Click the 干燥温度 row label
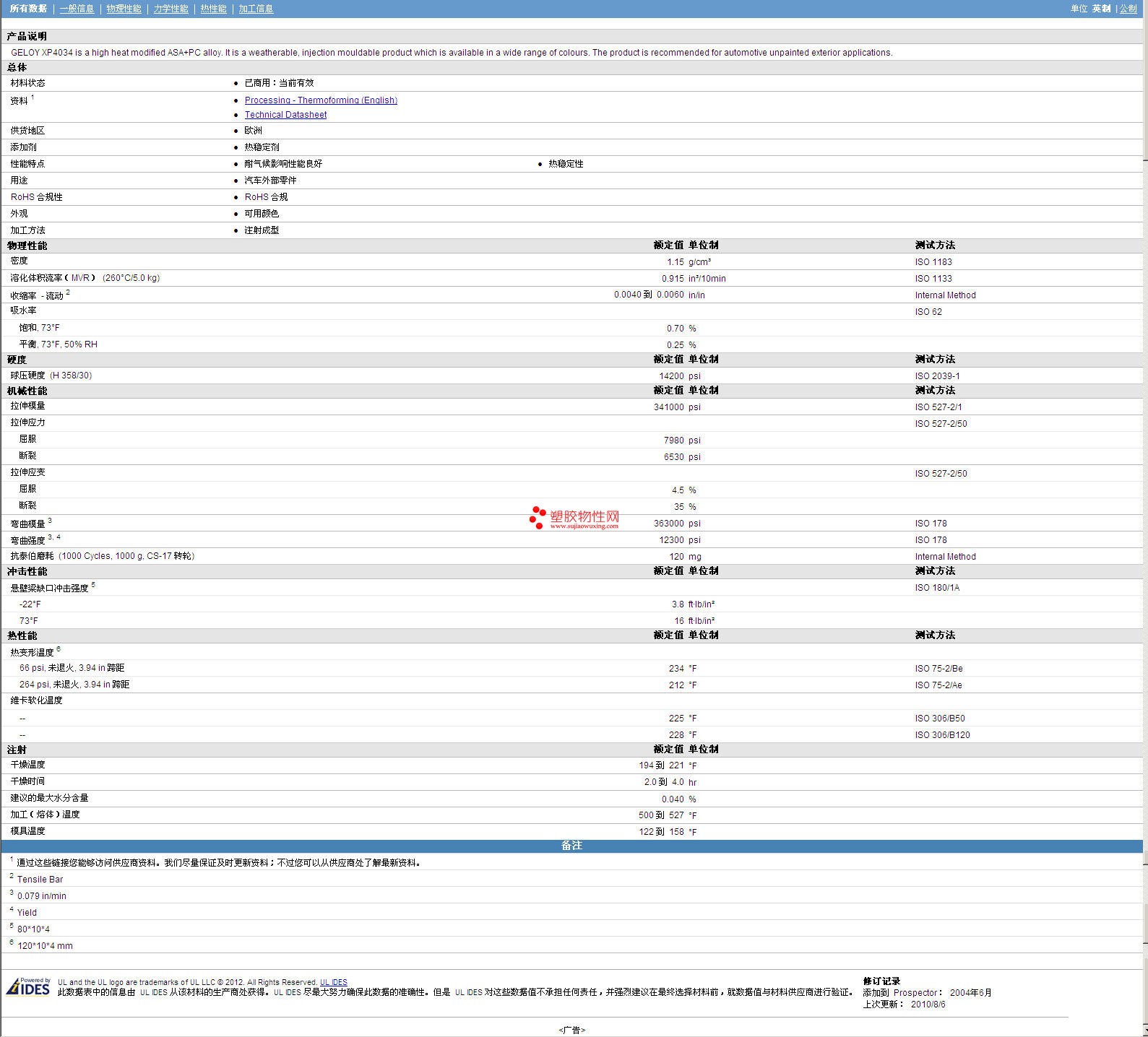 coord(27,765)
